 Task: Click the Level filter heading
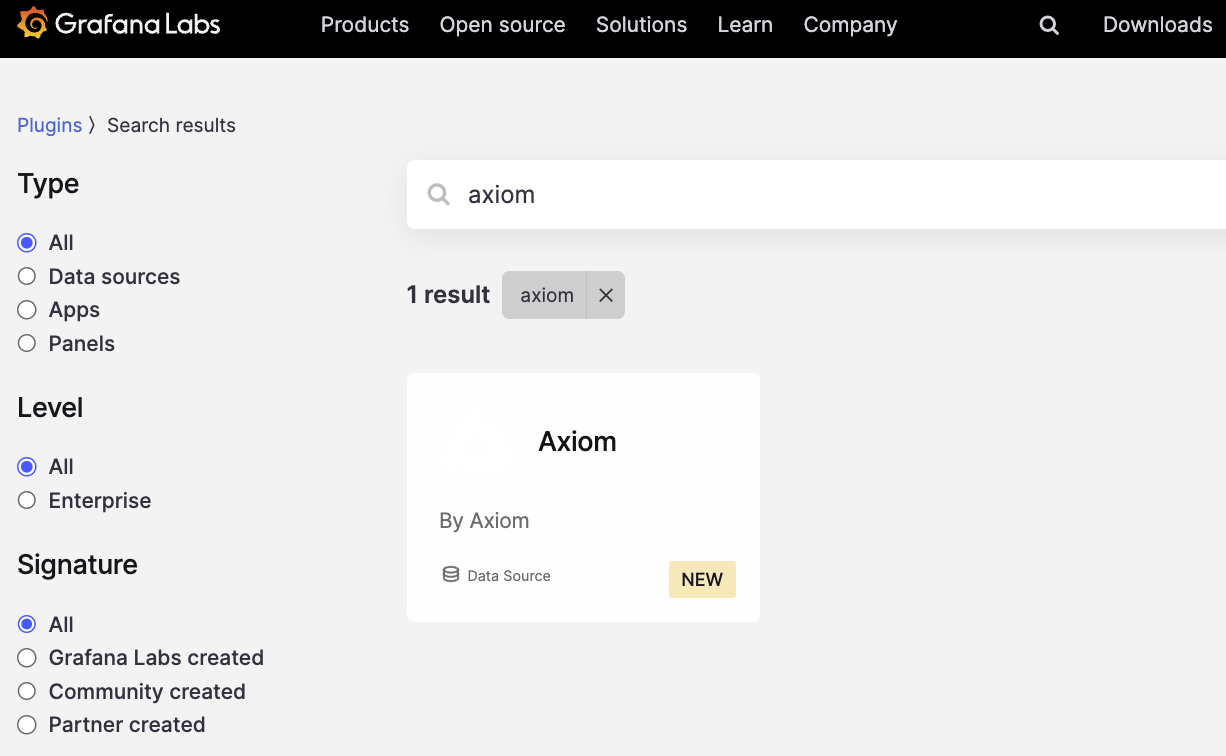point(50,408)
